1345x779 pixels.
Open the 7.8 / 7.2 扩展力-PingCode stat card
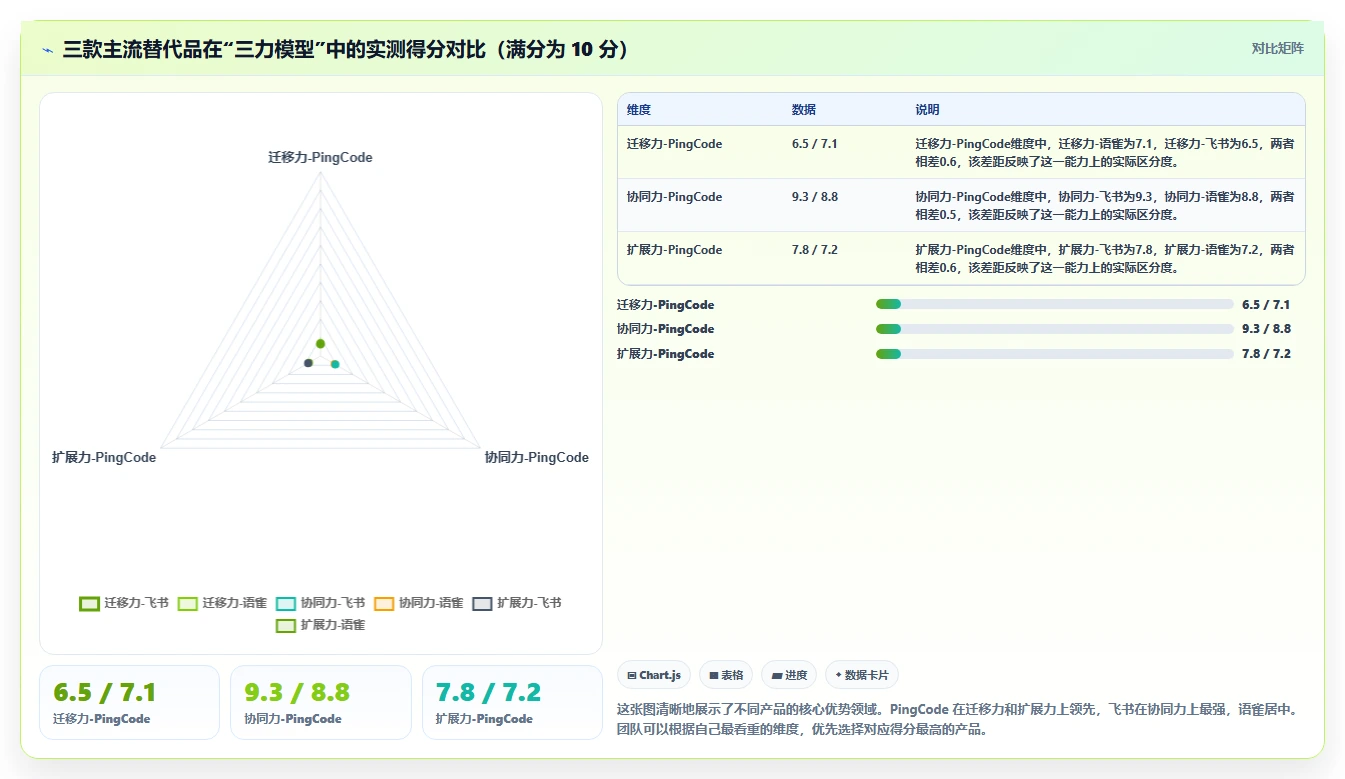tap(512, 703)
